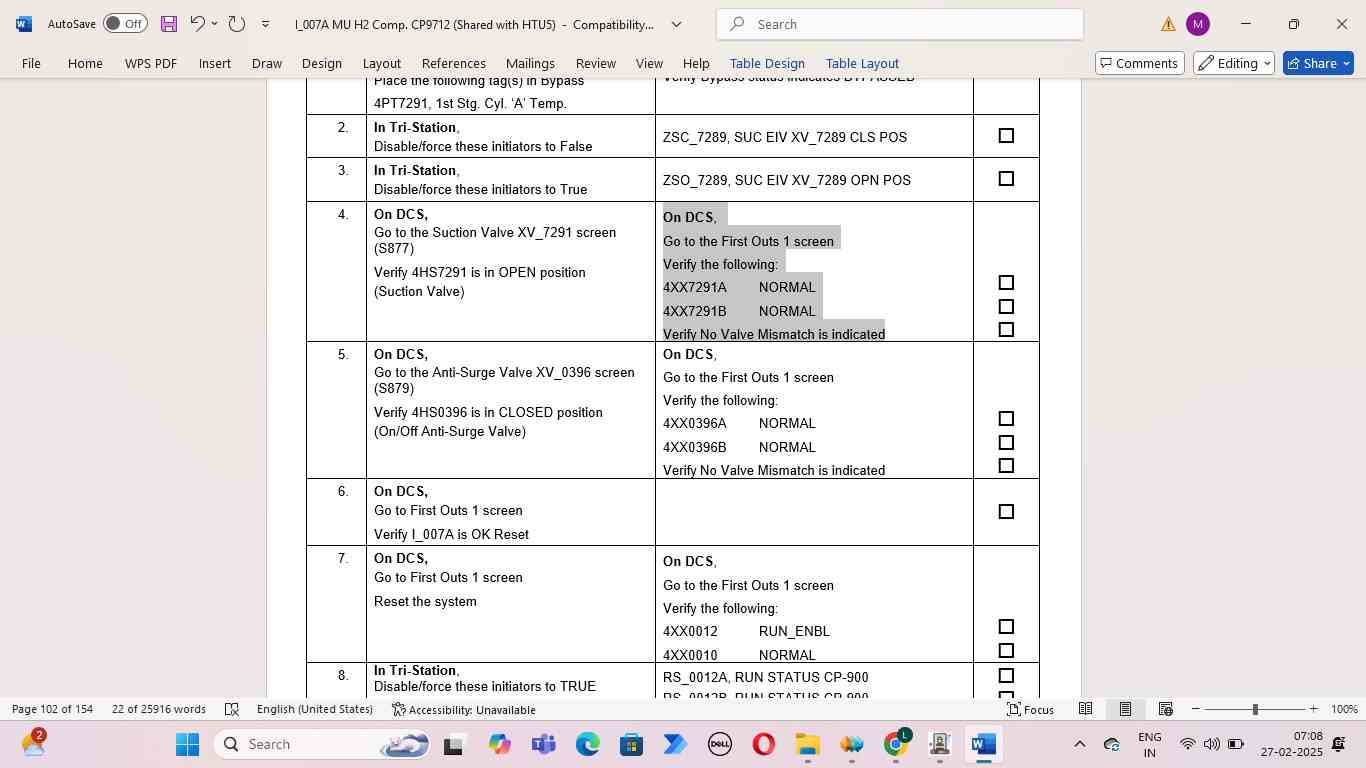The width and height of the screenshot is (1366, 768).
Task: Open Undo history dropdown arrow
Action: pos(214,24)
